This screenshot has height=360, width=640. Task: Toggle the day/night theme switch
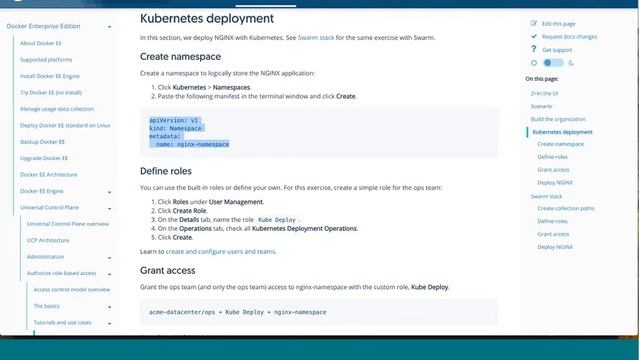(x=553, y=63)
